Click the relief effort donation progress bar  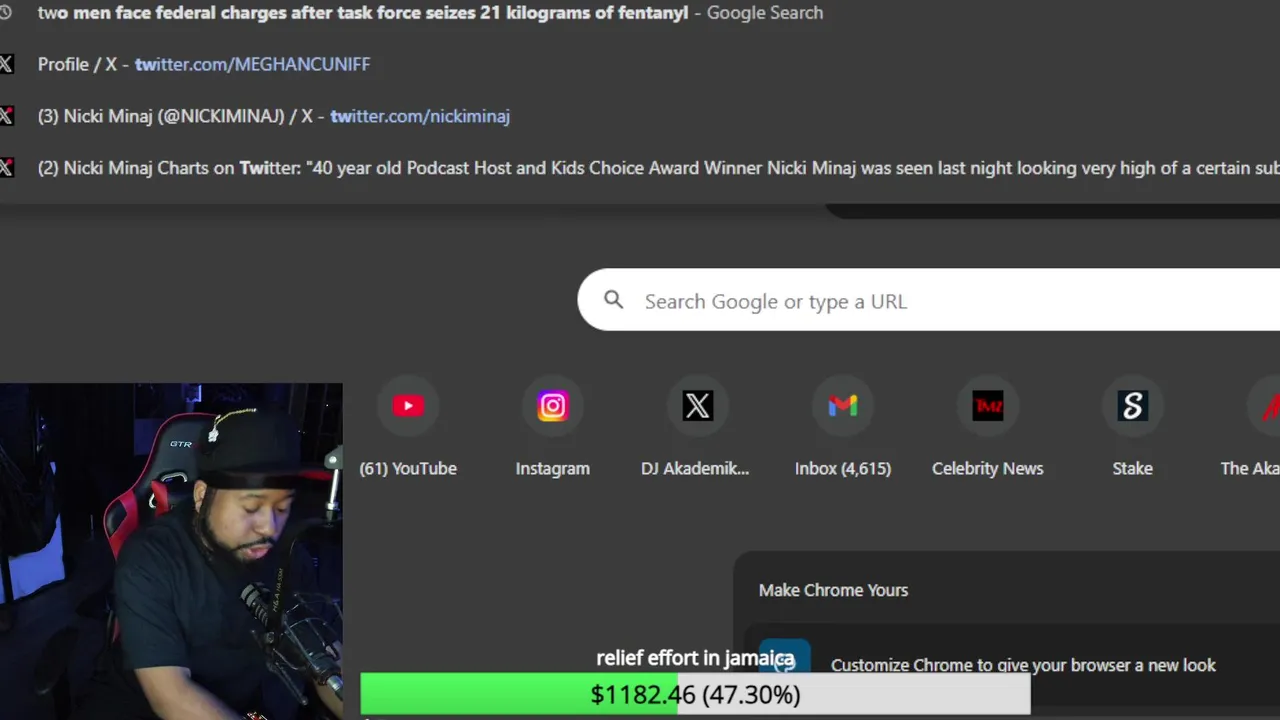(695, 694)
